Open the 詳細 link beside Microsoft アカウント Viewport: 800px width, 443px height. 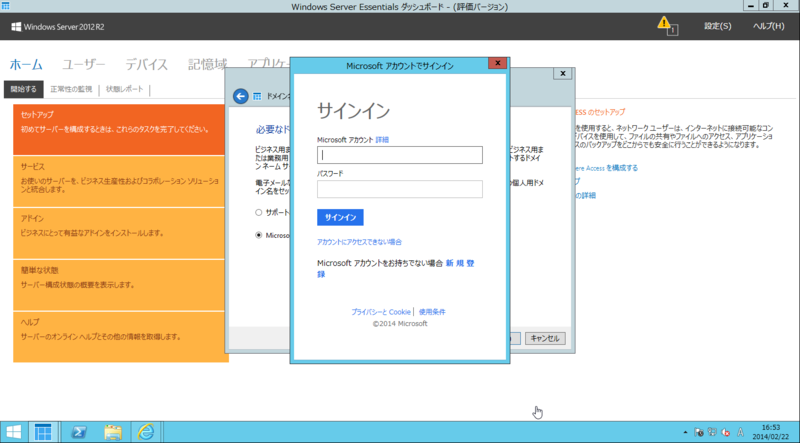(382, 139)
